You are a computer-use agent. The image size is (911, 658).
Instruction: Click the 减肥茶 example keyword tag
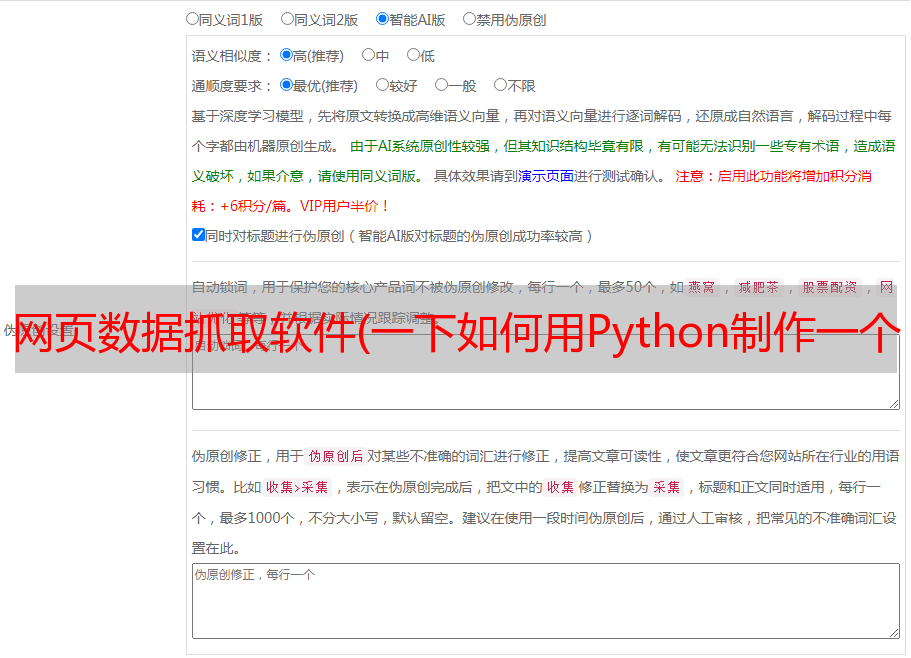click(758, 287)
